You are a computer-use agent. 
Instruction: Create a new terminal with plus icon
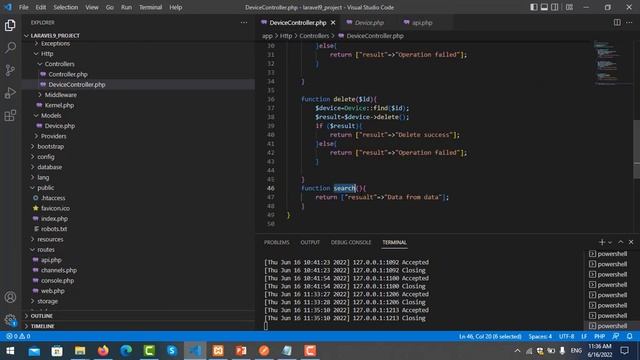click(601, 242)
